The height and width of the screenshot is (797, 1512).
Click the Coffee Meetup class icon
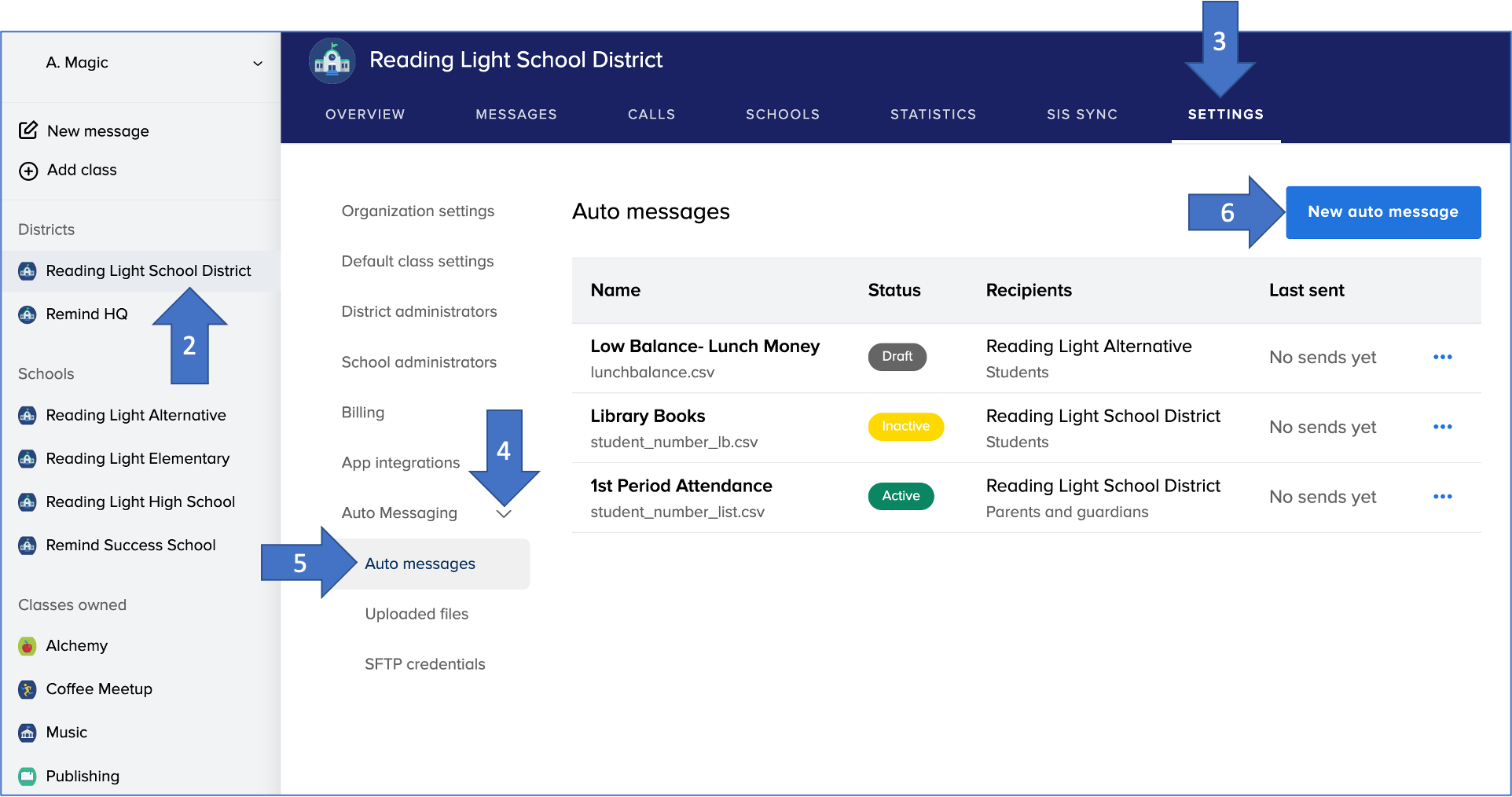pos(28,689)
